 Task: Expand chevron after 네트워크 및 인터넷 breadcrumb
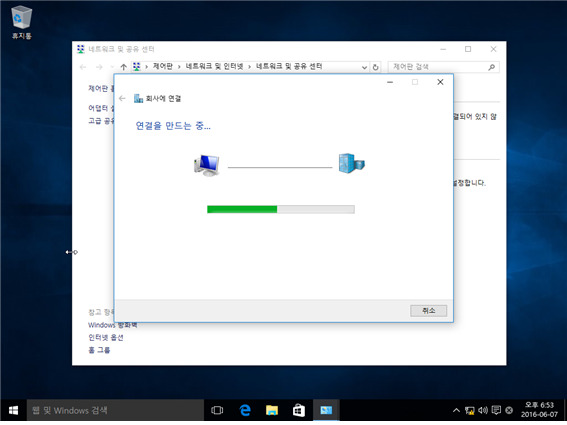[249, 67]
